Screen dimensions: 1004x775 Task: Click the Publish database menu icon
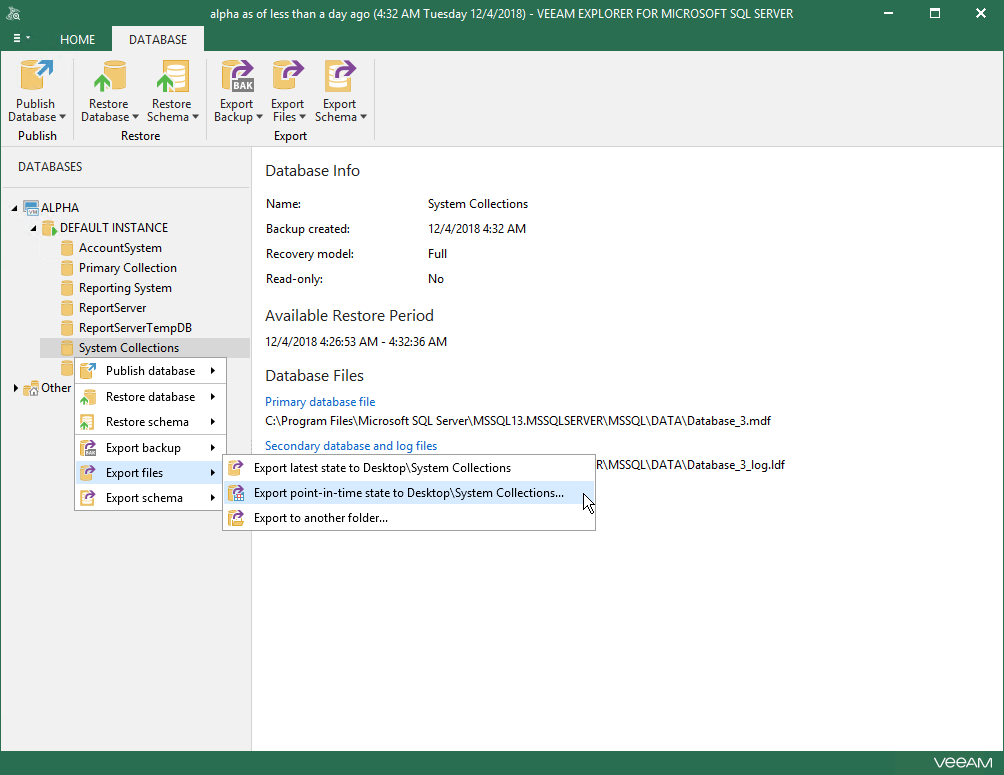click(x=88, y=371)
